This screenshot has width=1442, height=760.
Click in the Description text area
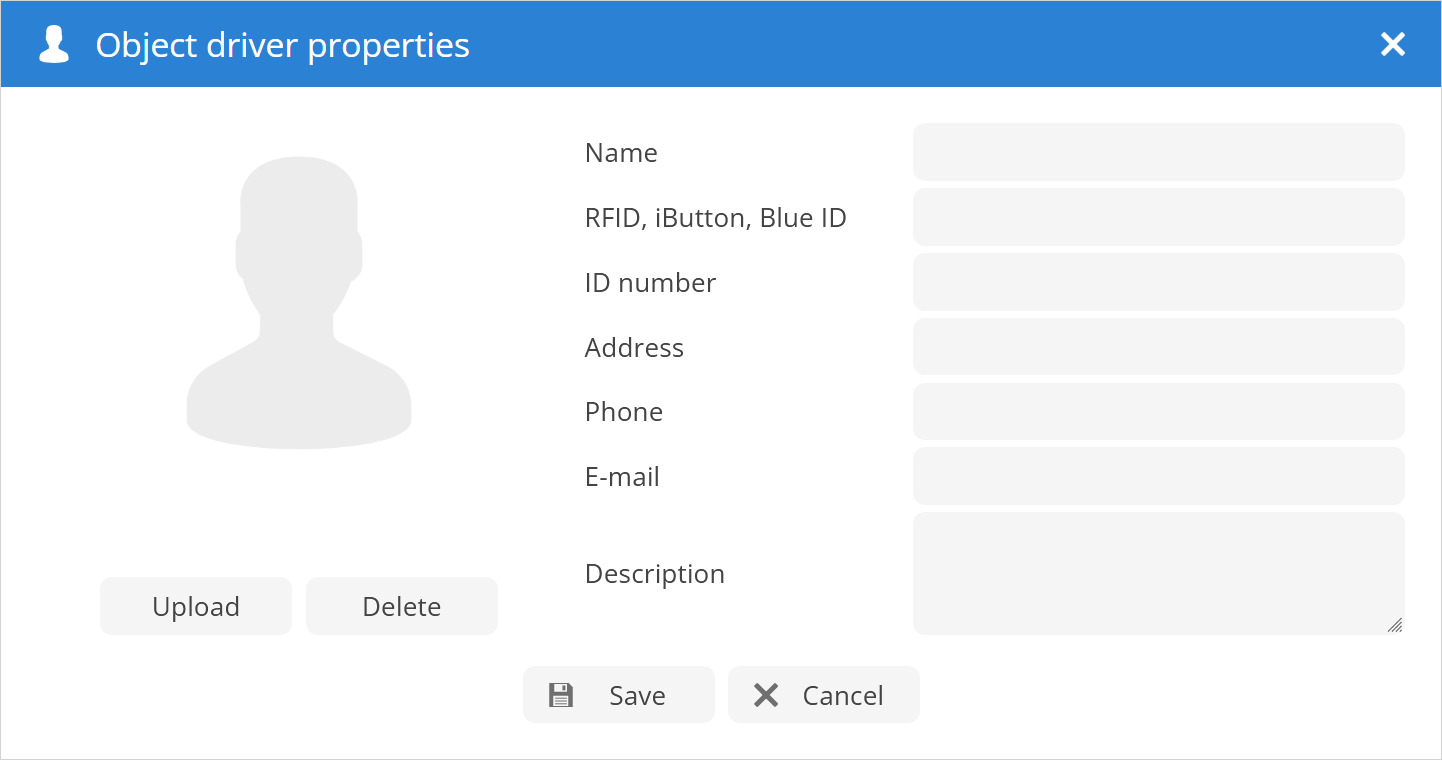(x=1158, y=573)
